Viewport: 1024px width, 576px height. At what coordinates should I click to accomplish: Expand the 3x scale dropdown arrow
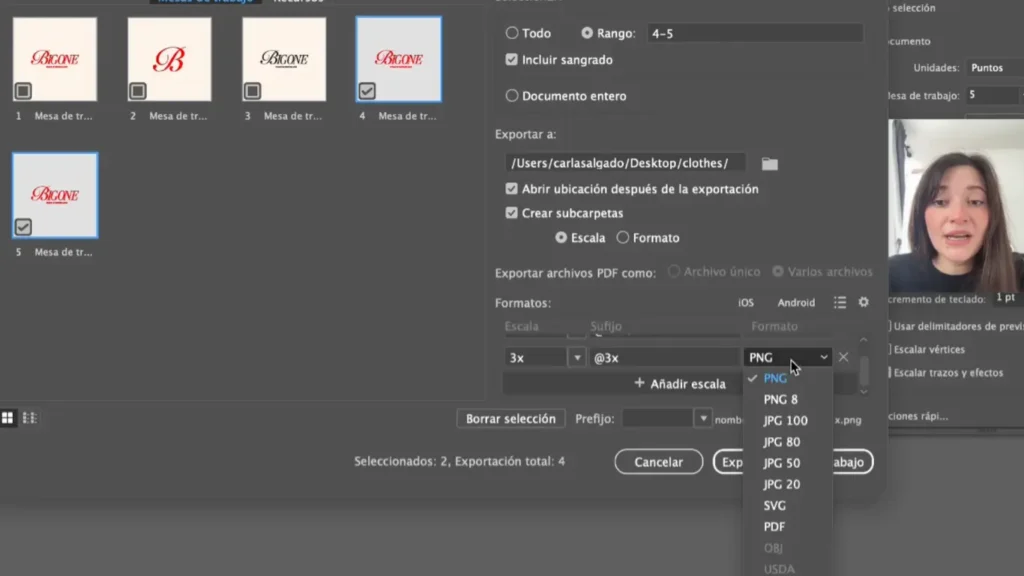coord(577,357)
